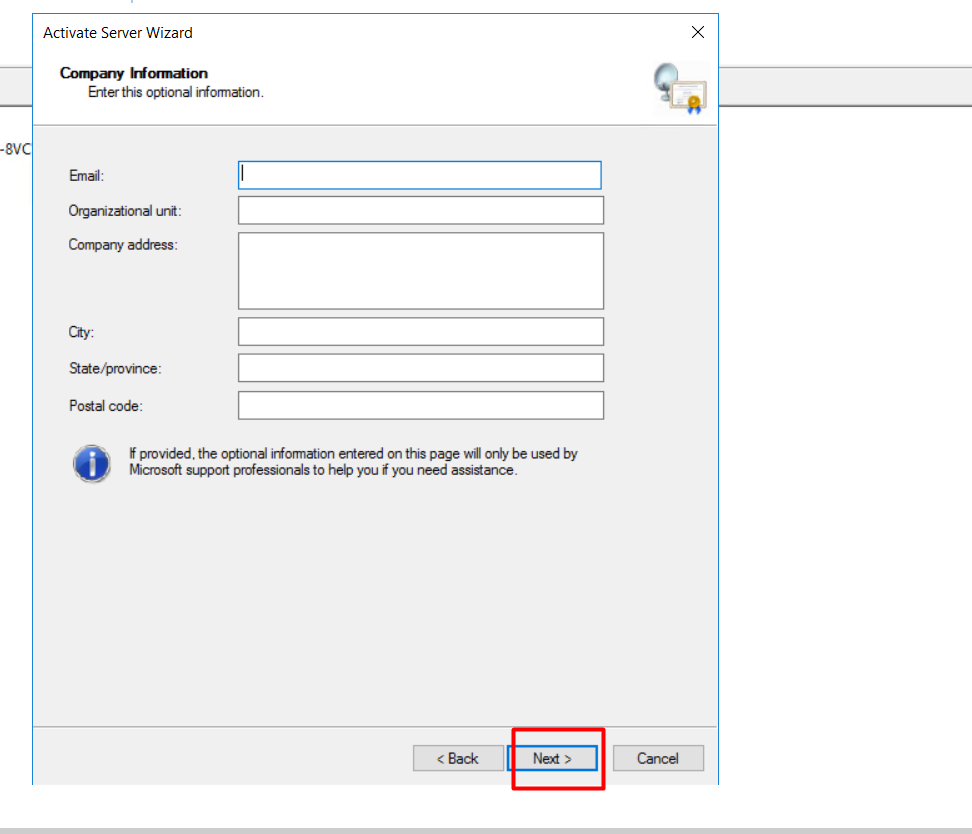Proceed with the Next > button
The width and height of the screenshot is (972, 834).
[x=552, y=758]
